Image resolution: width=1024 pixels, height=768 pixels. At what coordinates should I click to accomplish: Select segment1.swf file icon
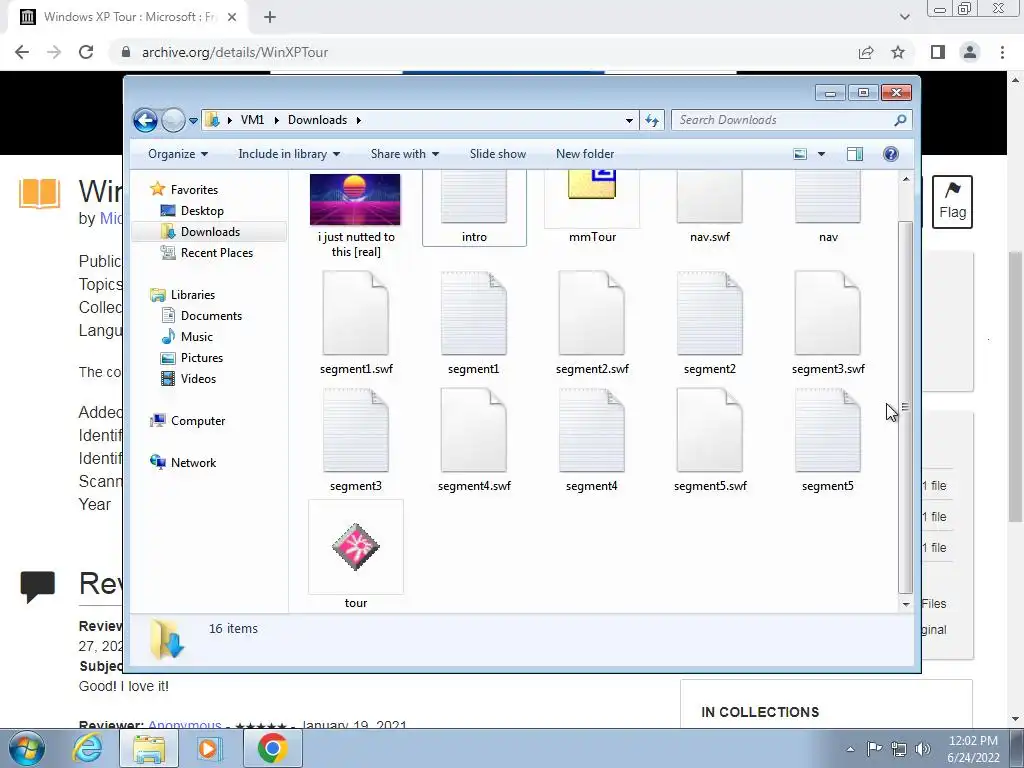[356, 313]
